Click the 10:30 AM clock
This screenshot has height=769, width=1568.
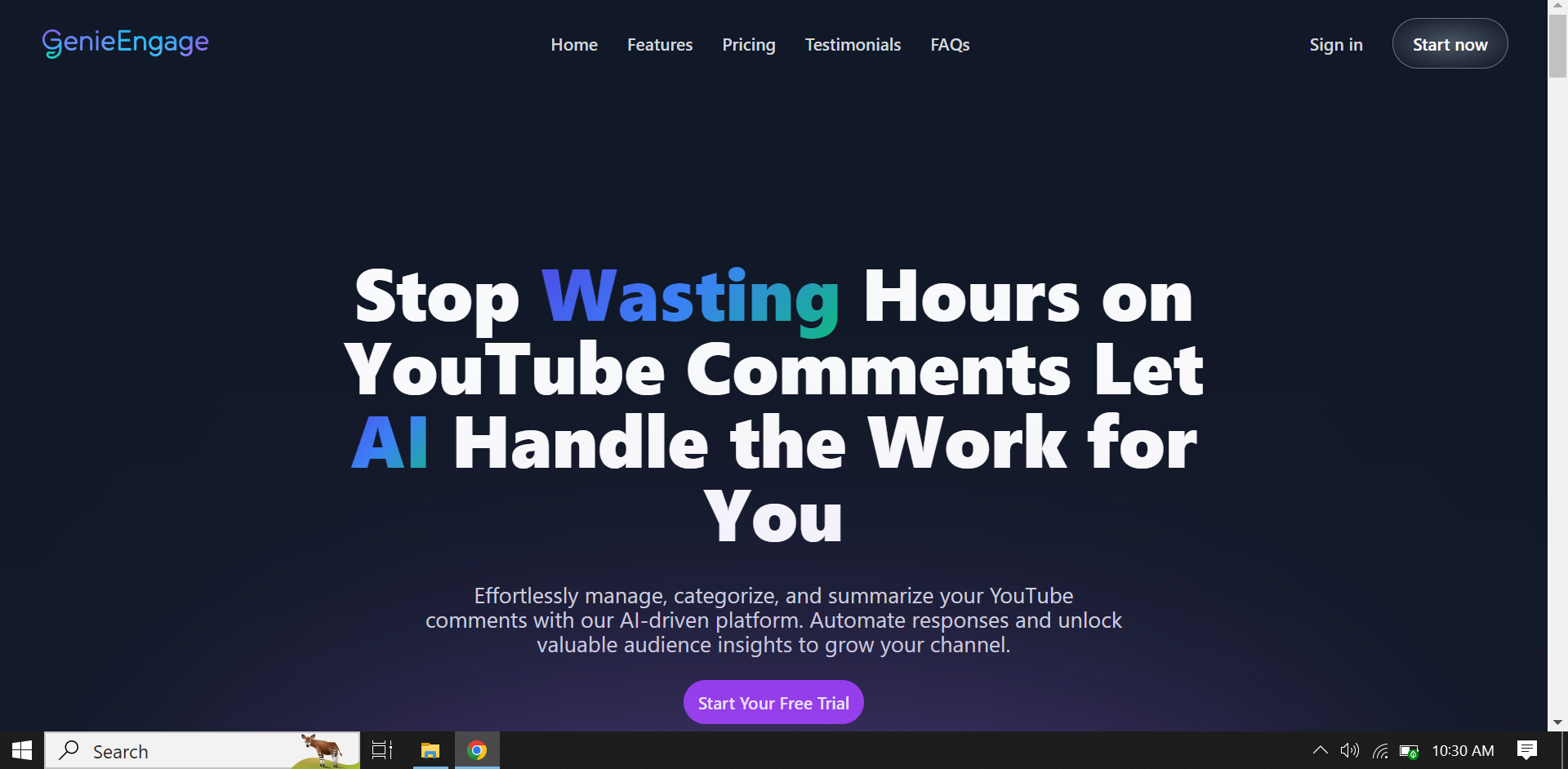click(x=1463, y=751)
